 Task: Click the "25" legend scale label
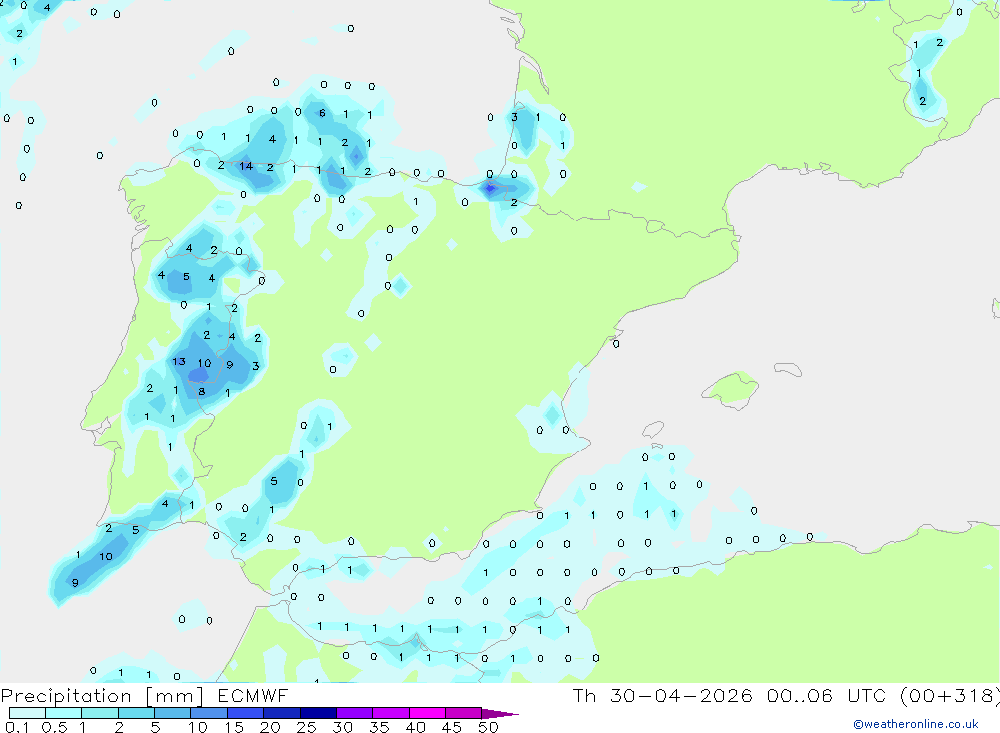pyautogui.click(x=306, y=727)
